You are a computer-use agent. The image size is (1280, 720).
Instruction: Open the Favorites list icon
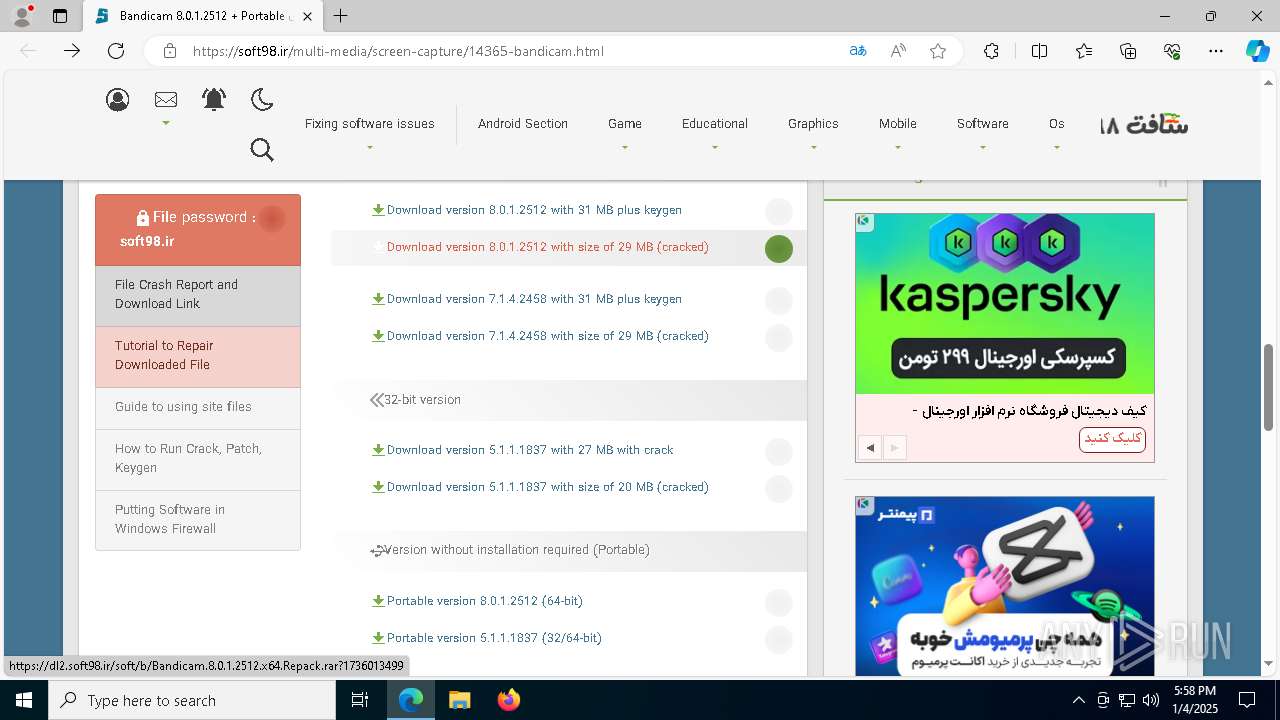click(1084, 51)
